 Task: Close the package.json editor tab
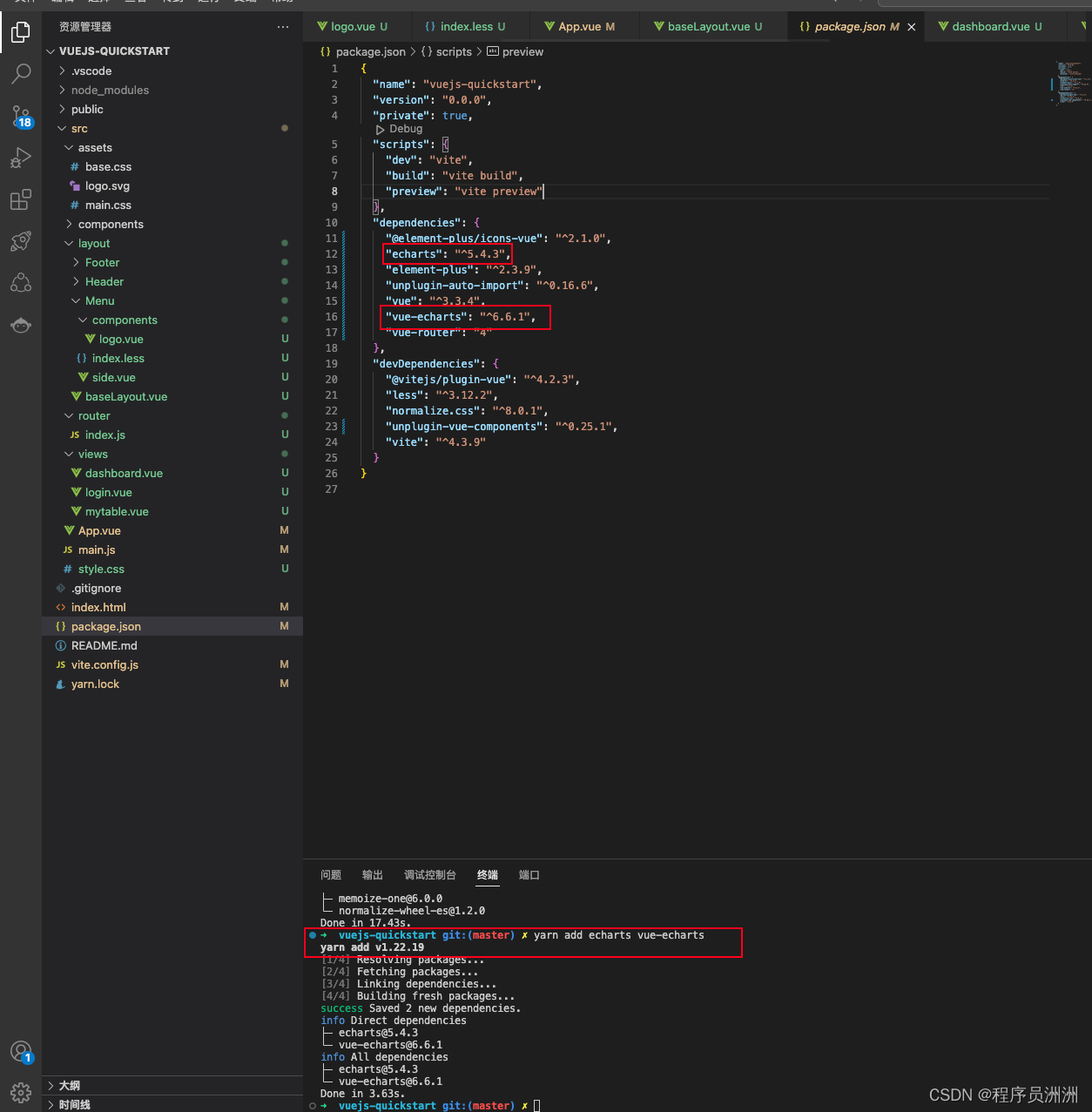click(x=912, y=27)
